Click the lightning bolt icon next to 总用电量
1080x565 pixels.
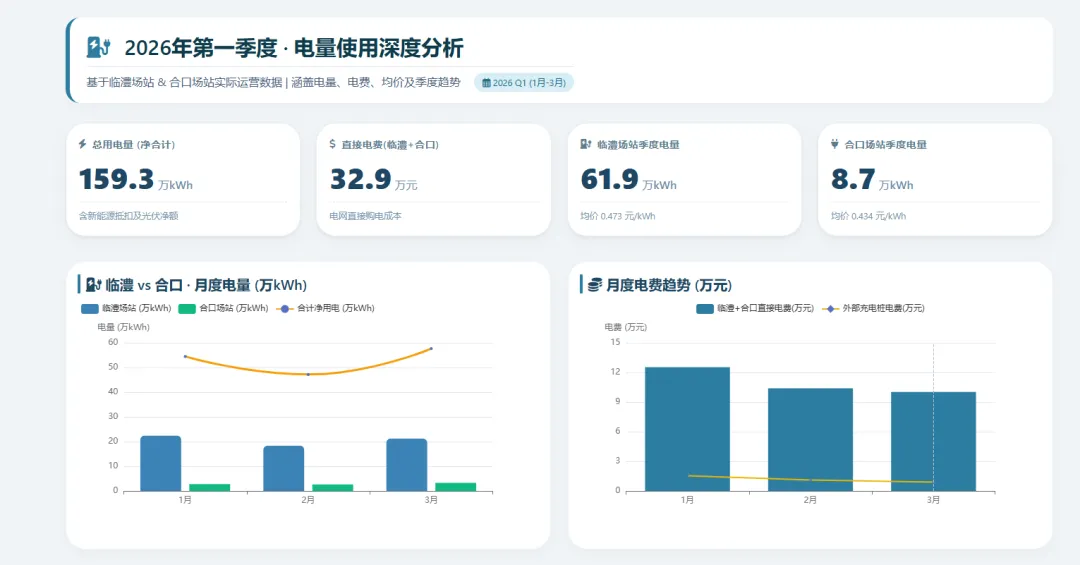(83, 144)
